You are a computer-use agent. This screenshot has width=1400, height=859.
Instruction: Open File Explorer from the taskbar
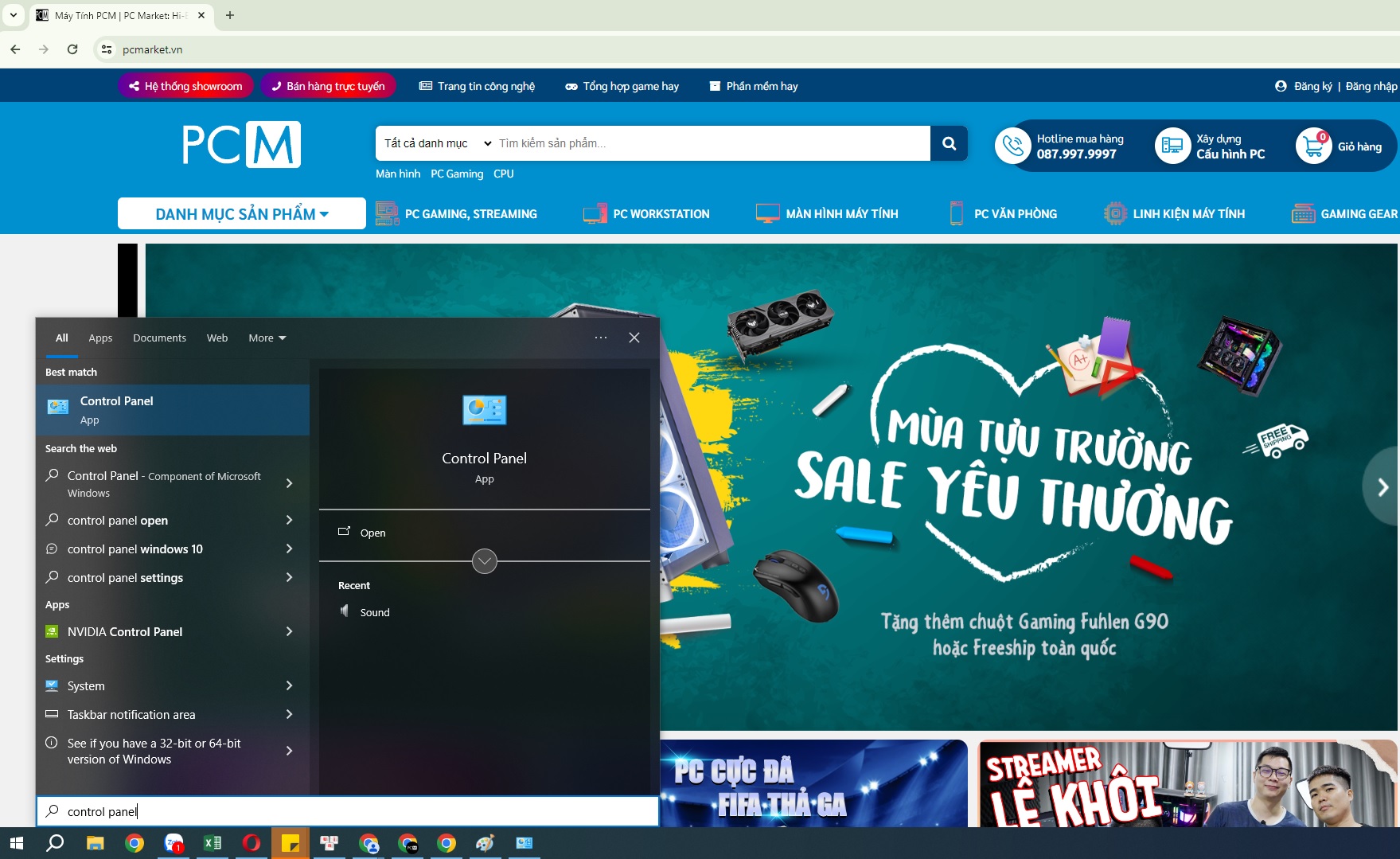tap(96, 843)
